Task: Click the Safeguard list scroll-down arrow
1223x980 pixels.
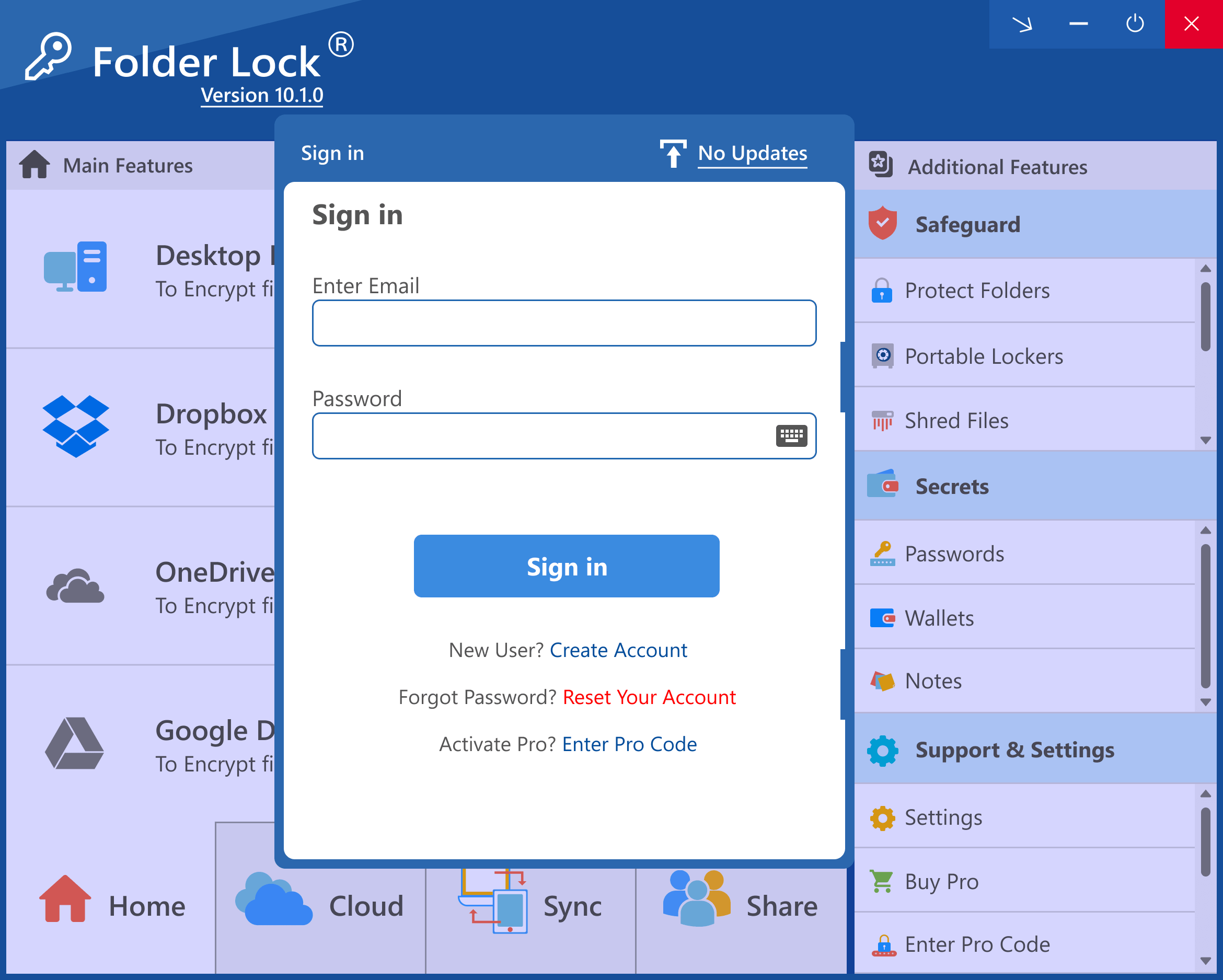Action: pos(1206,440)
